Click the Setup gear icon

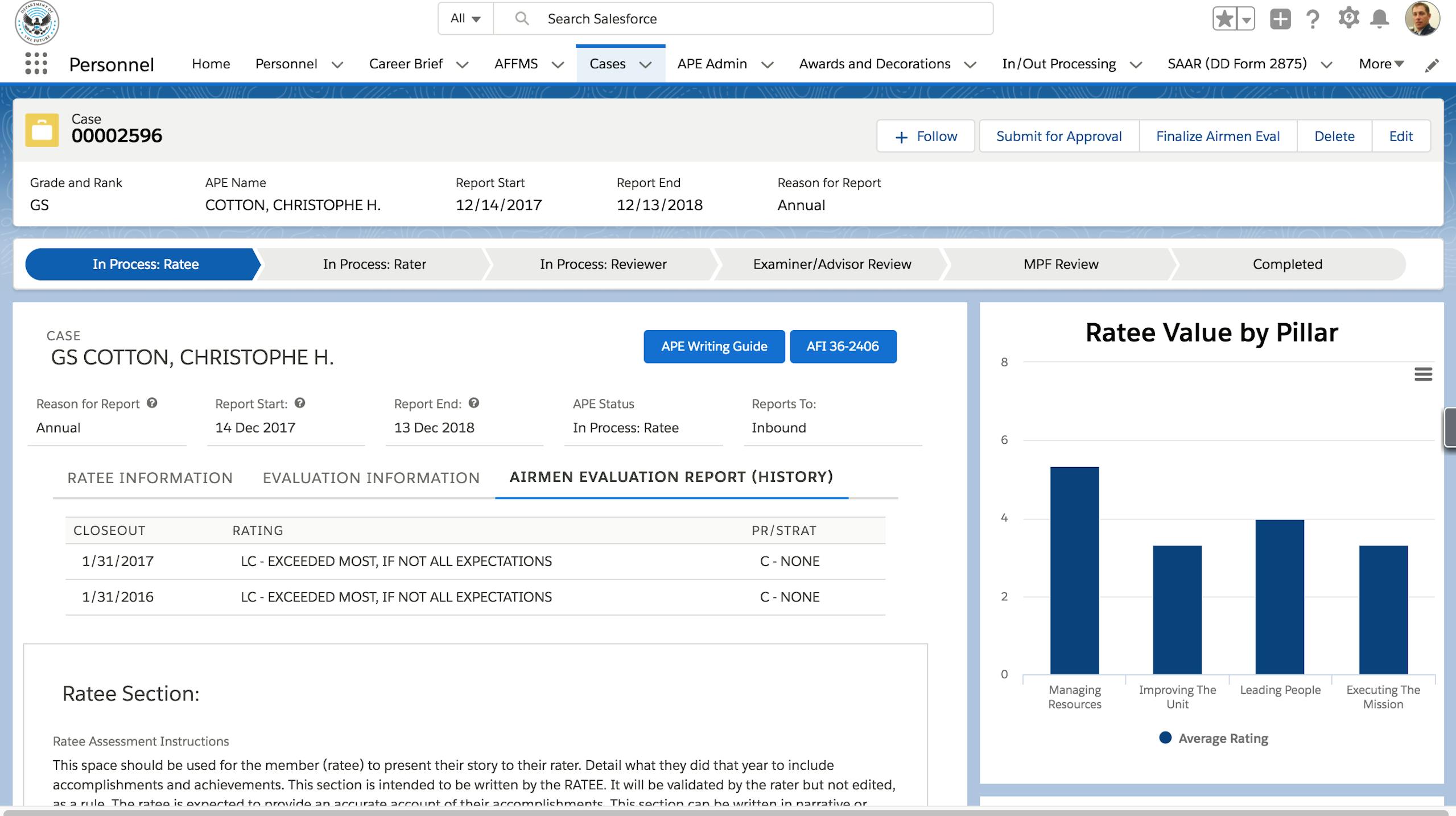[x=1348, y=19]
